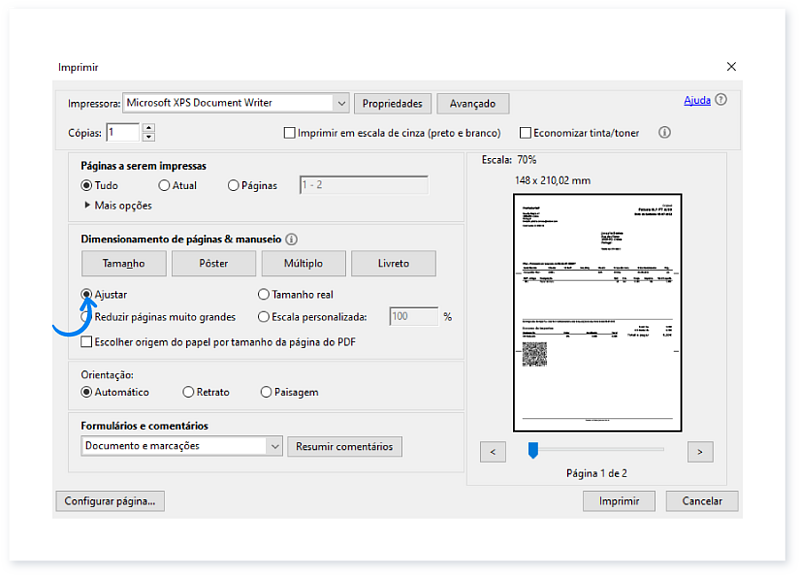Increase Cópias using the up arrow
The height and width of the screenshot is (576, 800).
(x=147, y=127)
